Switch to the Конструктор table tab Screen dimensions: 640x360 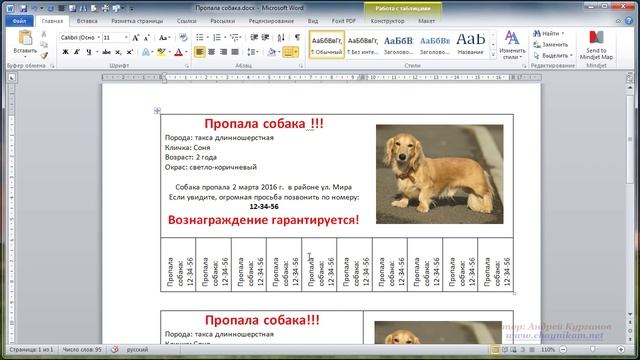coord(387,21)
